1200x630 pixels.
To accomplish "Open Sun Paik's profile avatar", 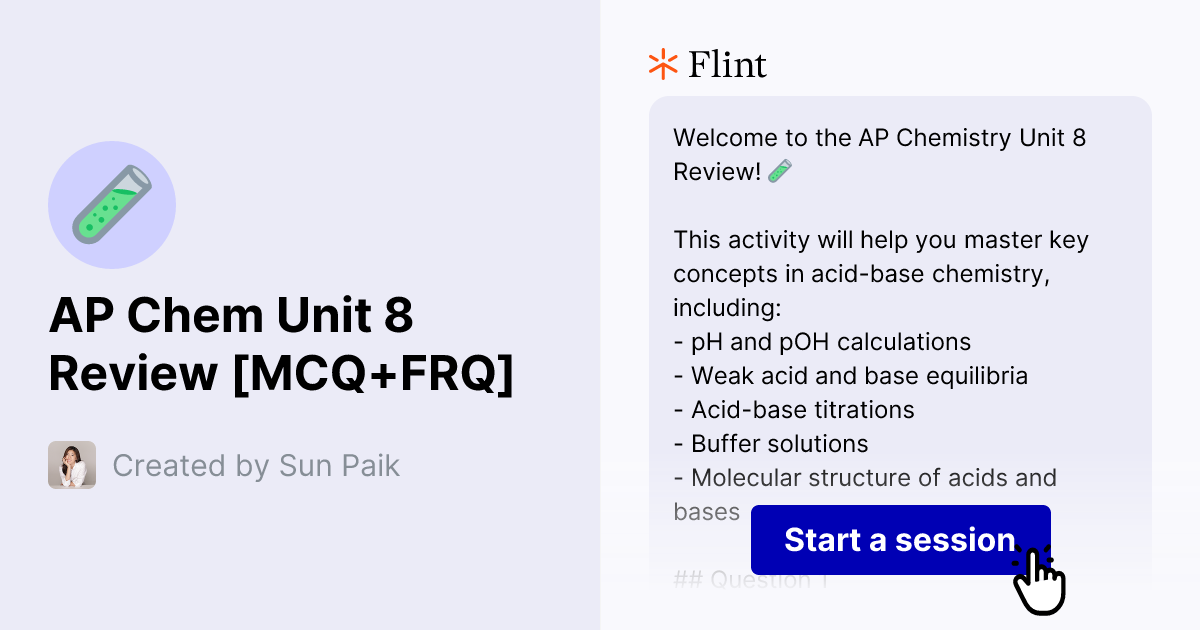I will coord(71,465).
